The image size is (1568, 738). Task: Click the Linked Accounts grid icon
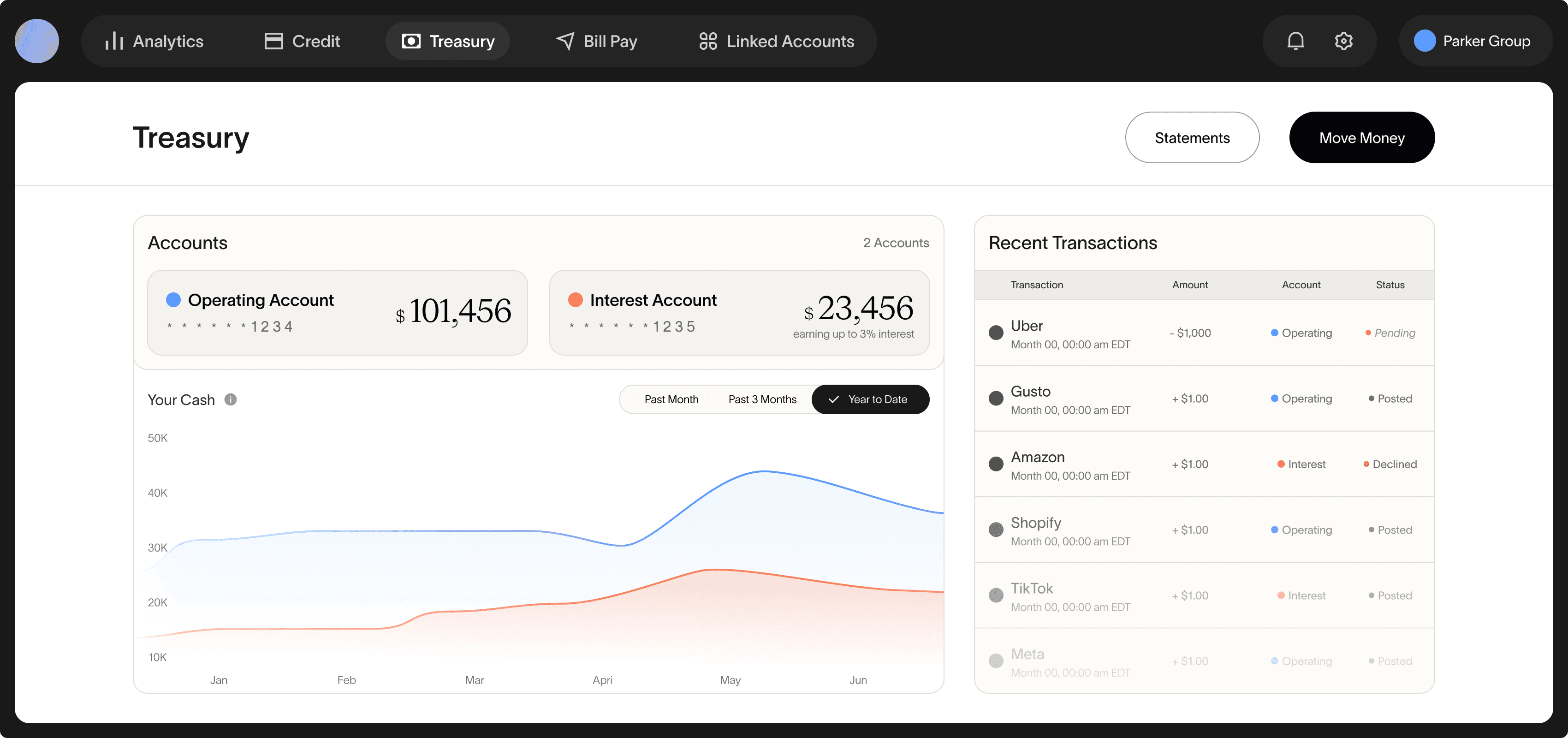tap(708, 41)
